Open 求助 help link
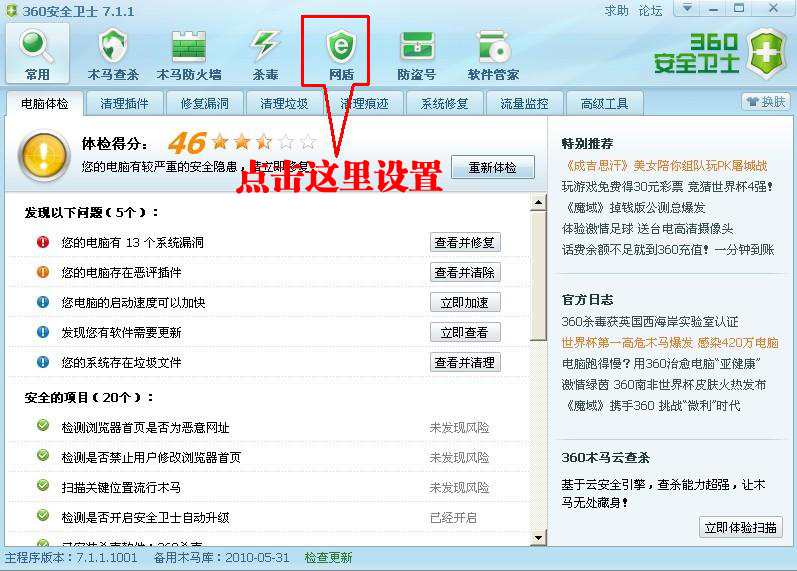 [617, 11]
